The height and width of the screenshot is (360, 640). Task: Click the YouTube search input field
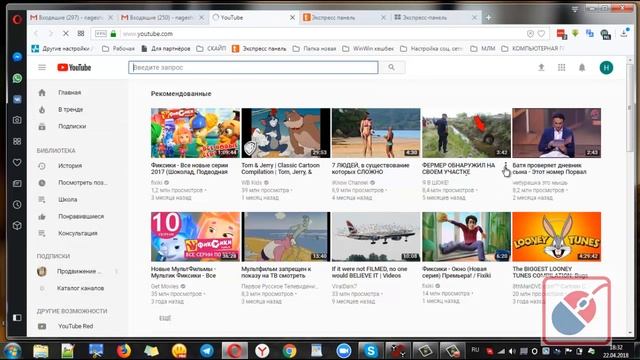253,67
